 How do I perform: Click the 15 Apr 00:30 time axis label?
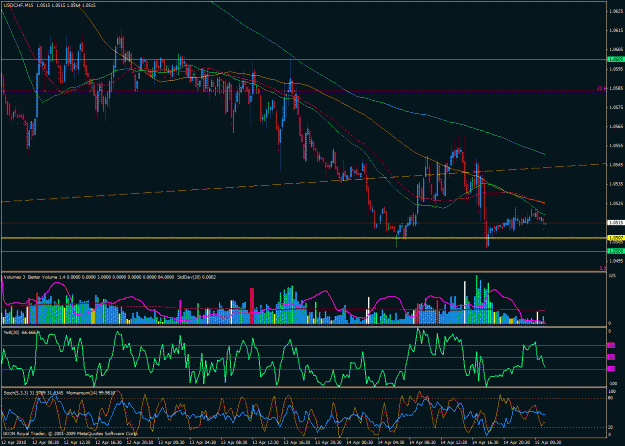coord(548,442)
